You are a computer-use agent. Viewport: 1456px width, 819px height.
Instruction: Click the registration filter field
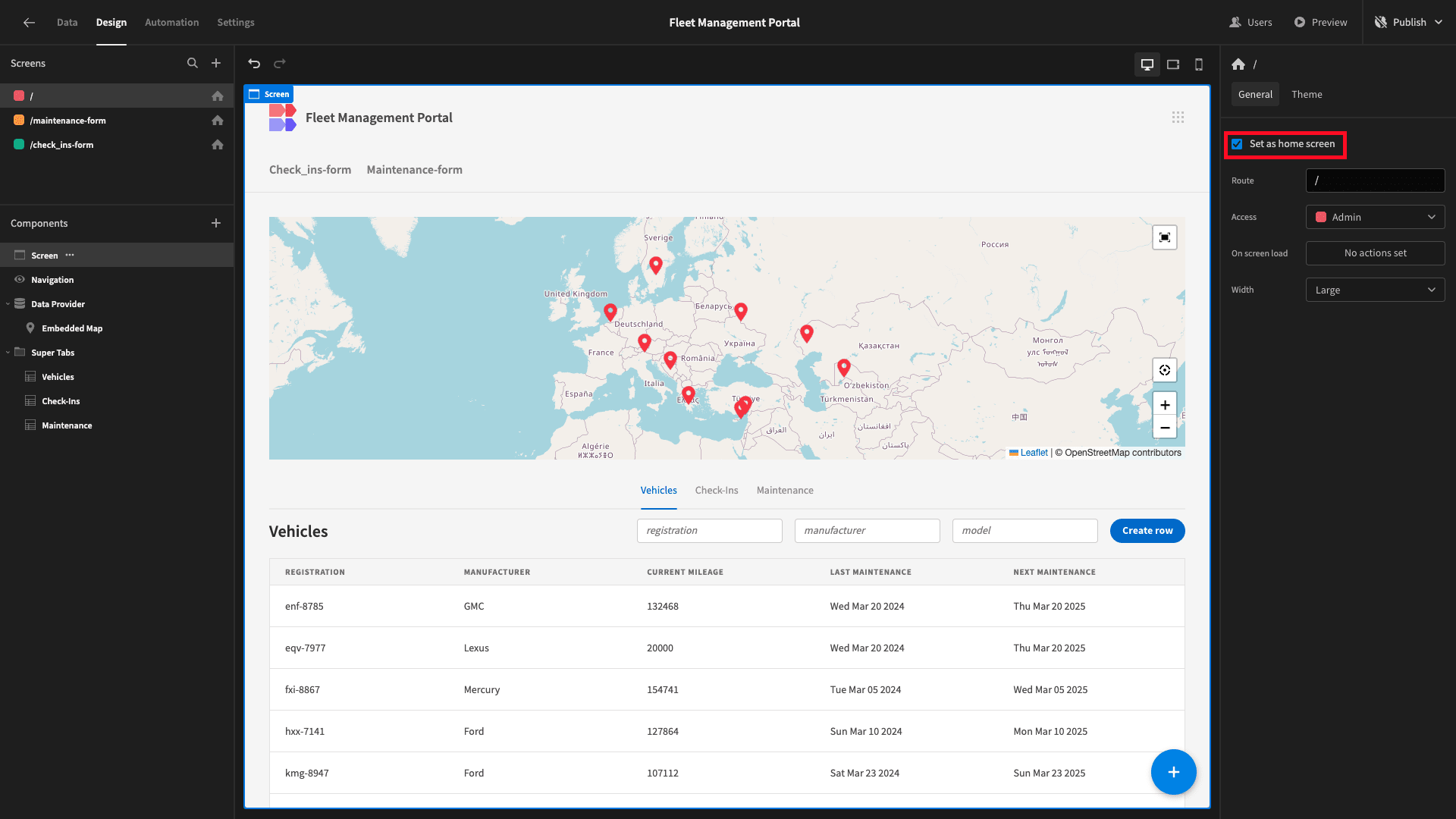pyautogui.click(x=709, y=531)
